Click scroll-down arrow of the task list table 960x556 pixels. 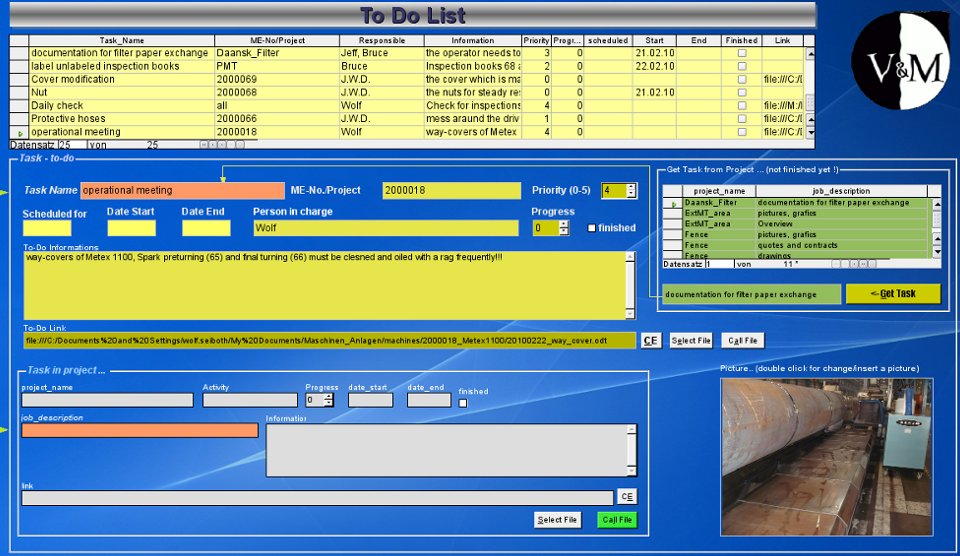tap(810, 132)
